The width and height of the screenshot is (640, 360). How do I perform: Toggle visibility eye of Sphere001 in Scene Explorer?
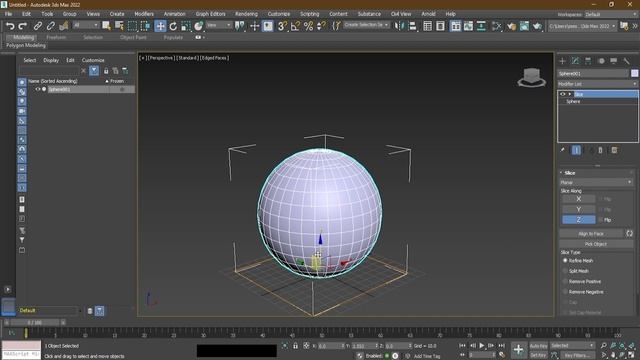(x=38, y=89)
